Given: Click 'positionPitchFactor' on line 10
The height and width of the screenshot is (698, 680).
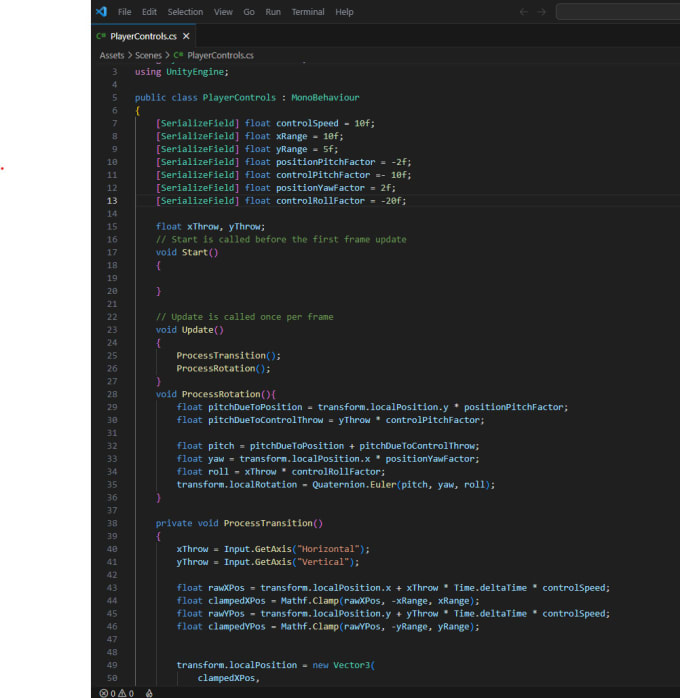Looking at the screenshot, I should (x=325, y=162).
